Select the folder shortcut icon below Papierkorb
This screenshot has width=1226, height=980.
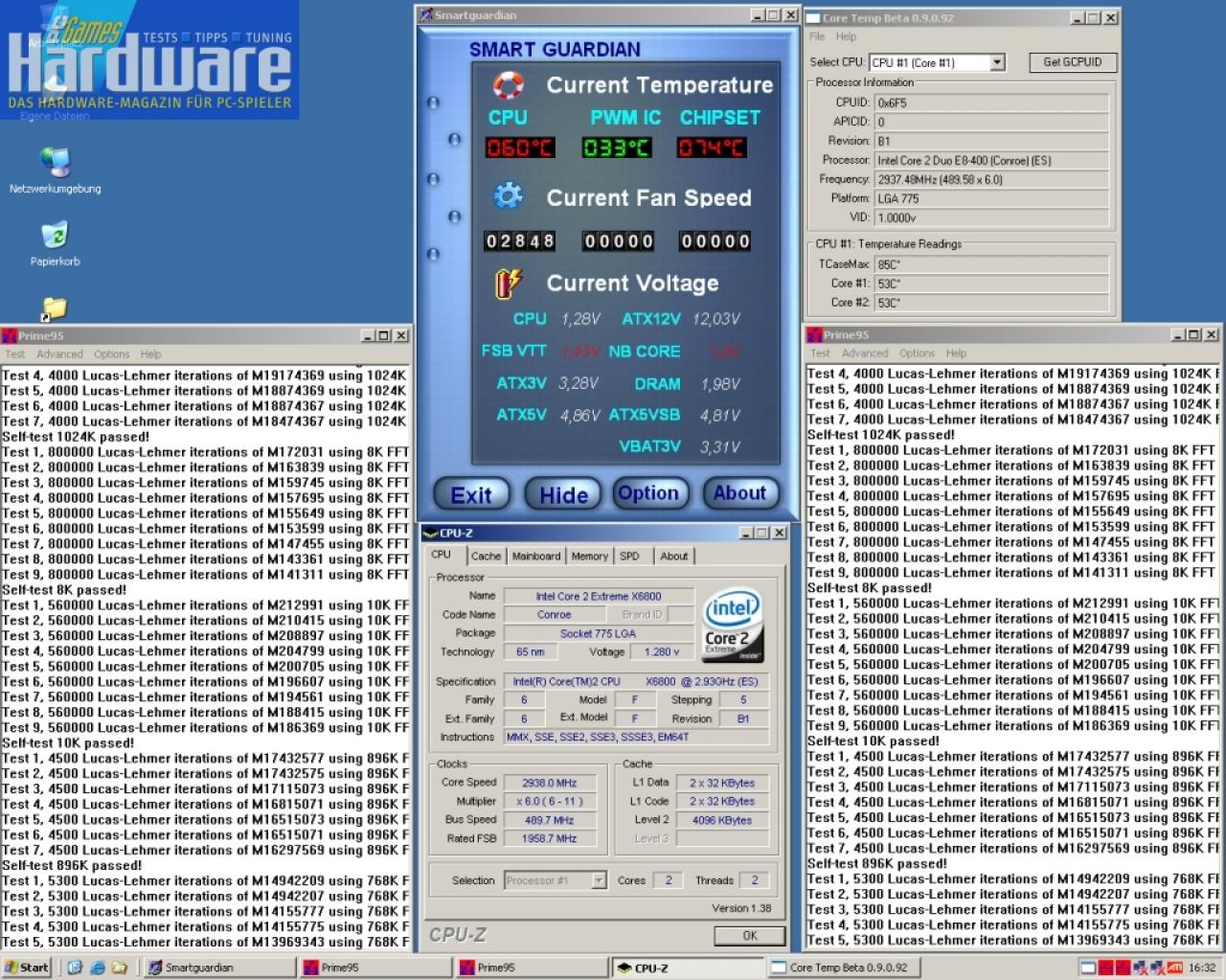click(55, 308)
